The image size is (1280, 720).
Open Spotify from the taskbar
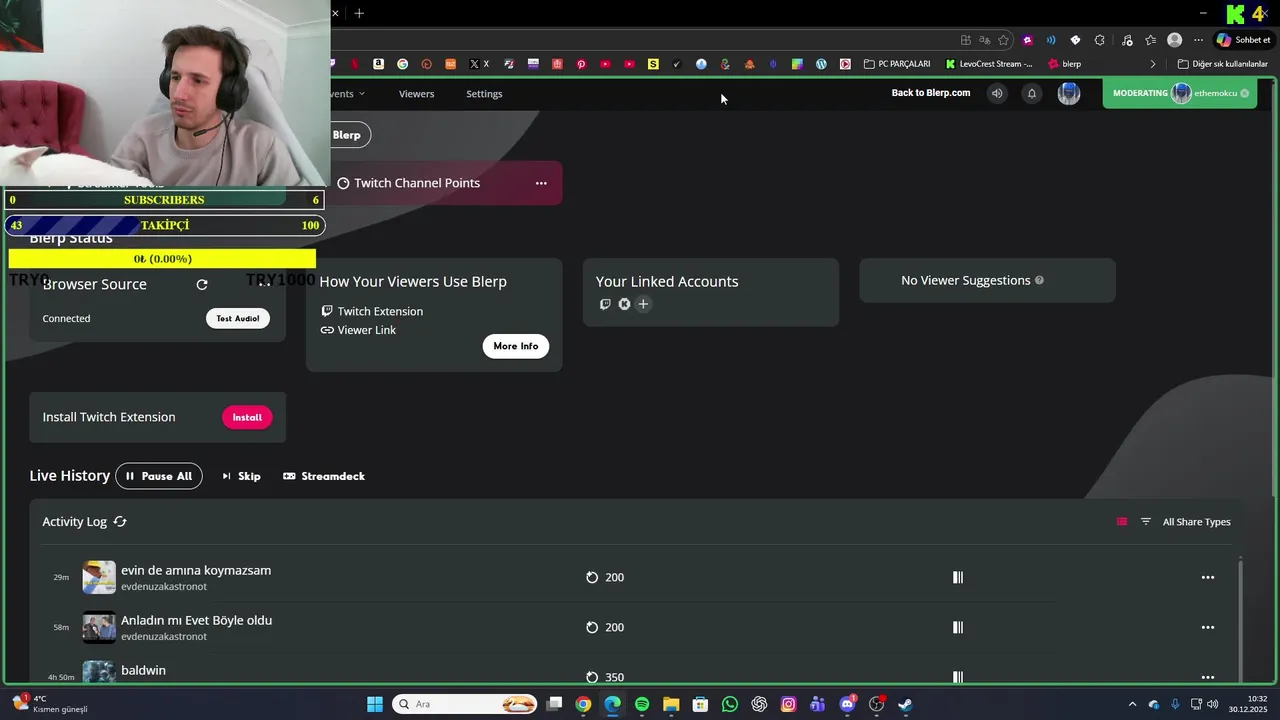[x=642, y=704]
